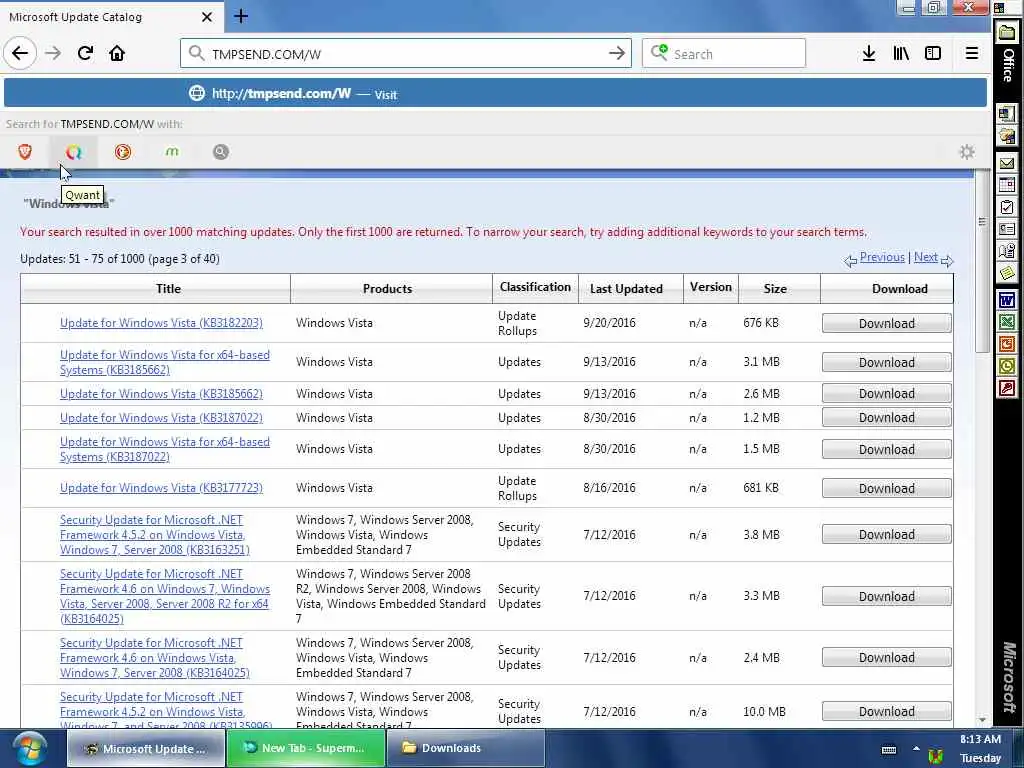Toggle the sidebar view icon
The width and height of the screenshot is (1024, 768).
click(x=933, y=54)
